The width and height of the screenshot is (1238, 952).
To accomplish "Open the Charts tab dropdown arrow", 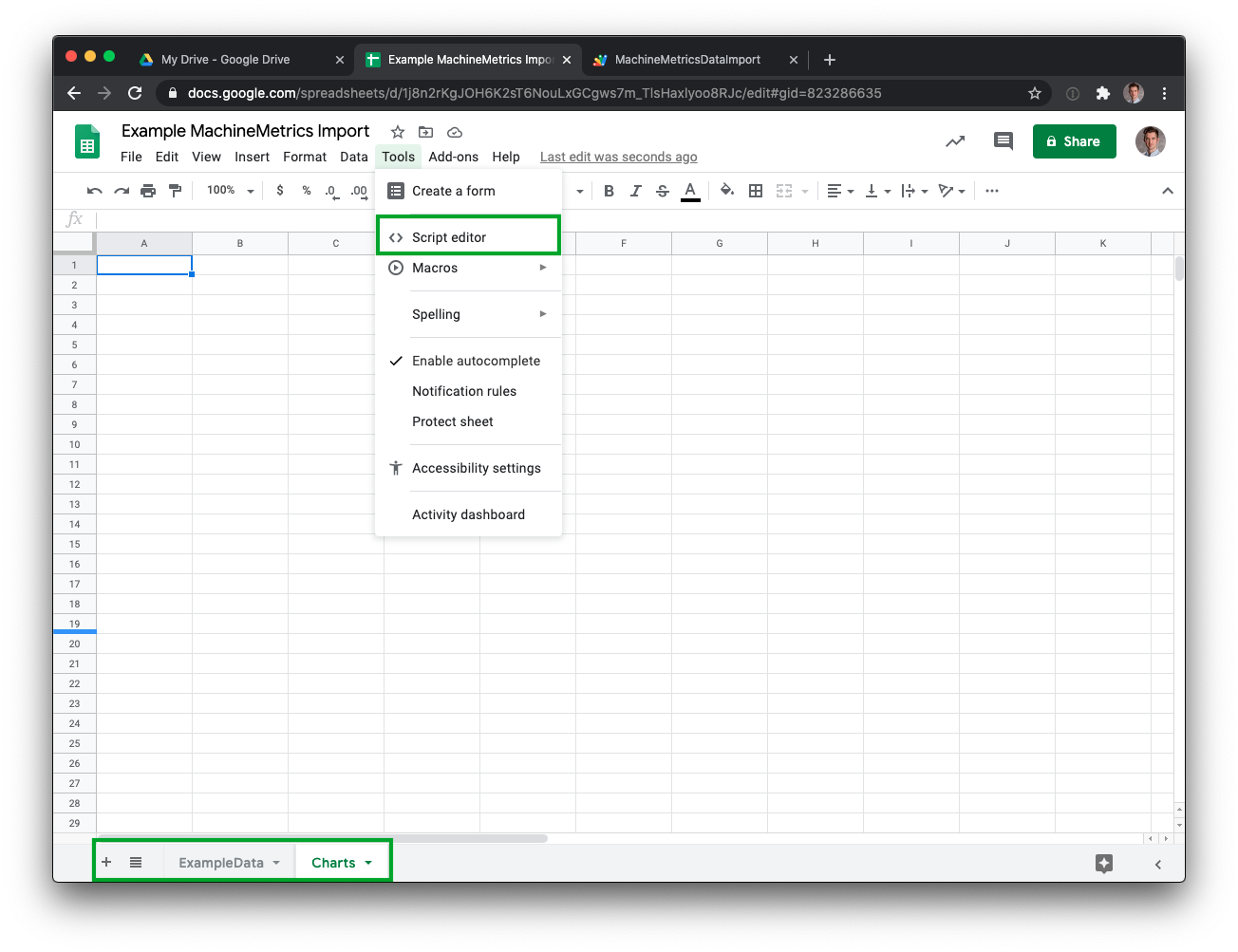I will tap(368, 863).
